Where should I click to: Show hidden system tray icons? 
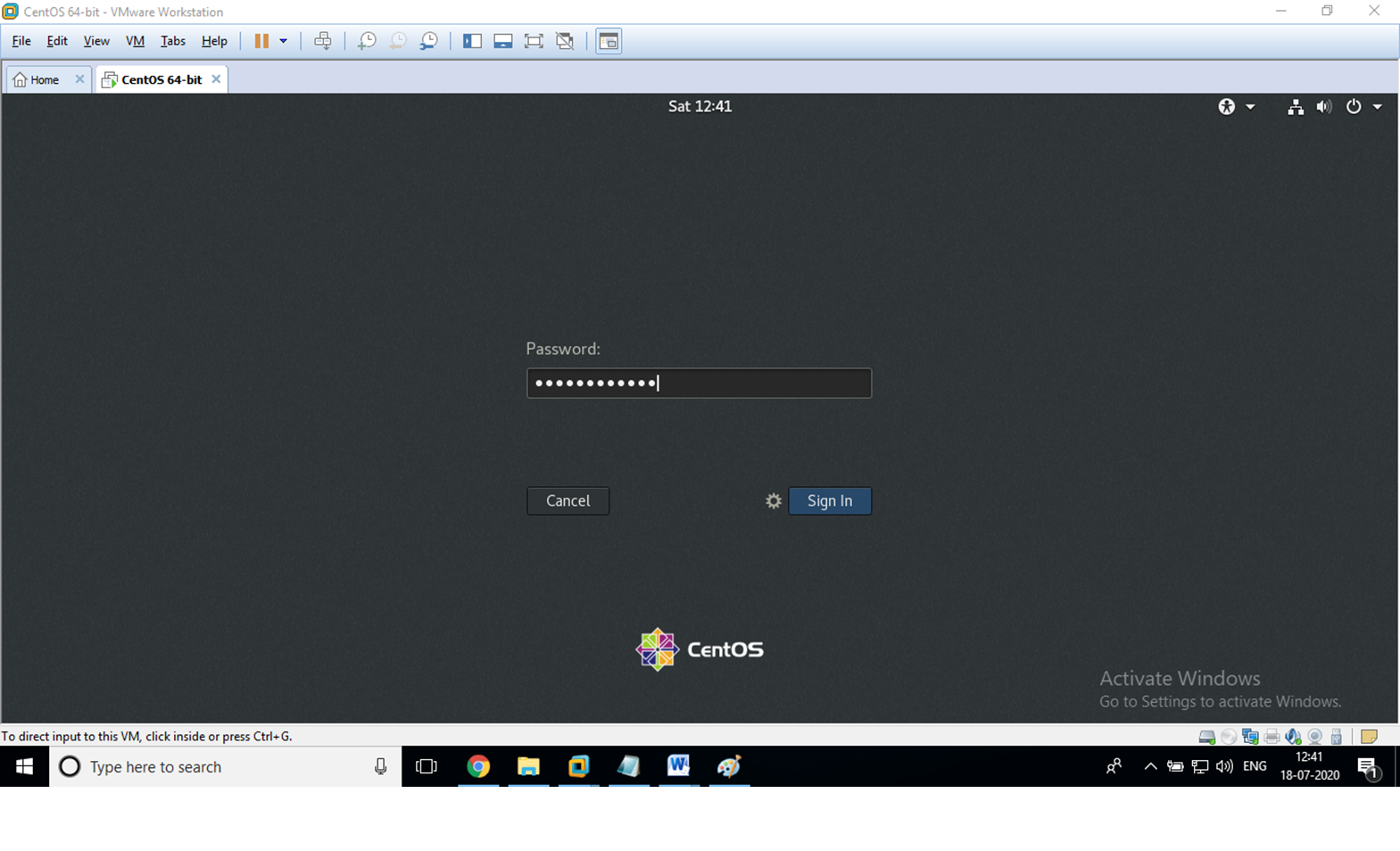pos(1150,766)
